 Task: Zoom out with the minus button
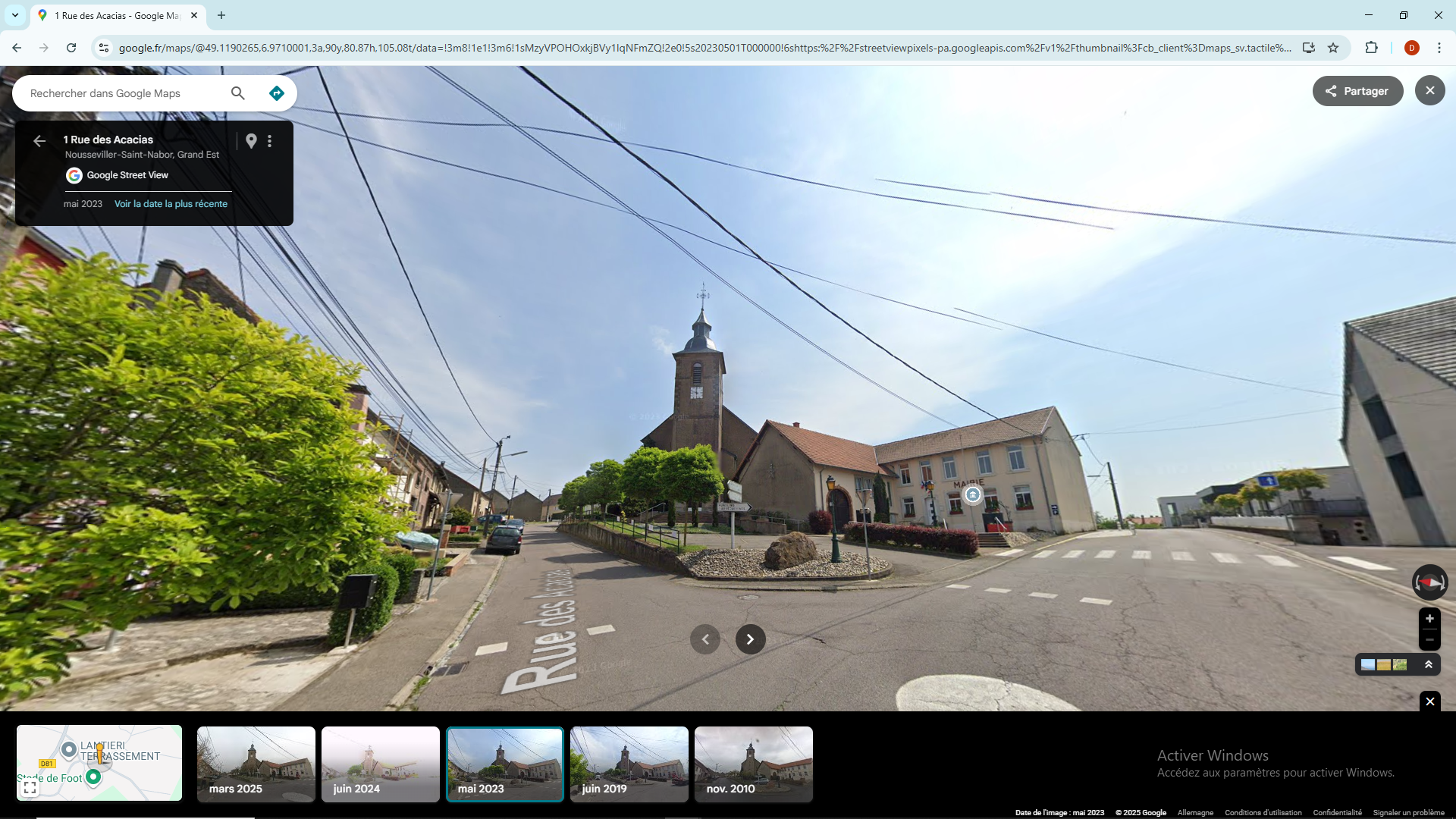1429,640
